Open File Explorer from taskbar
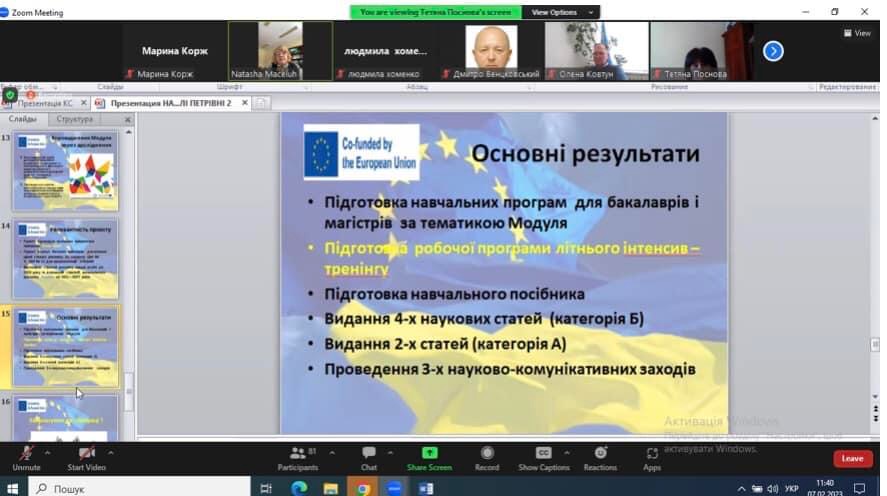Image resolution: width=887 pixels, height=496 pixels. click(x=330, y=488)
